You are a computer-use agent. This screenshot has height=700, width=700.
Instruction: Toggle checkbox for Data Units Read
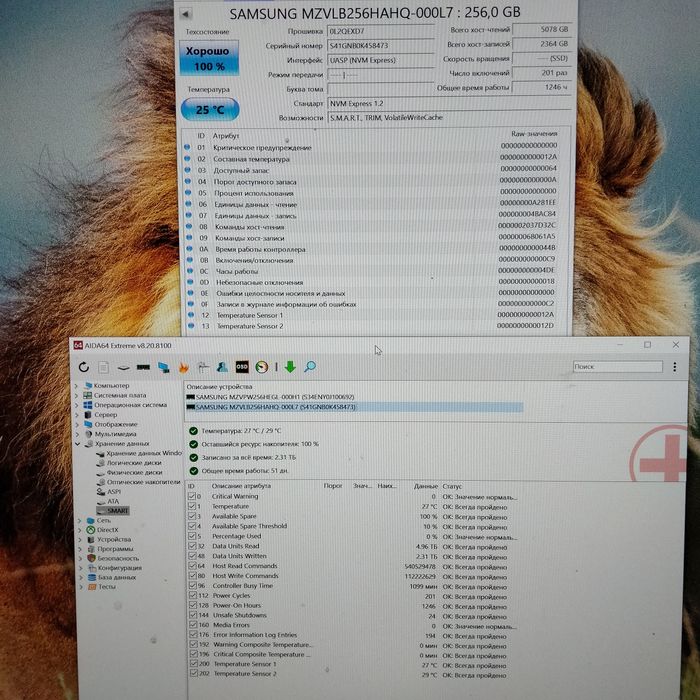[x=192, y=546]
